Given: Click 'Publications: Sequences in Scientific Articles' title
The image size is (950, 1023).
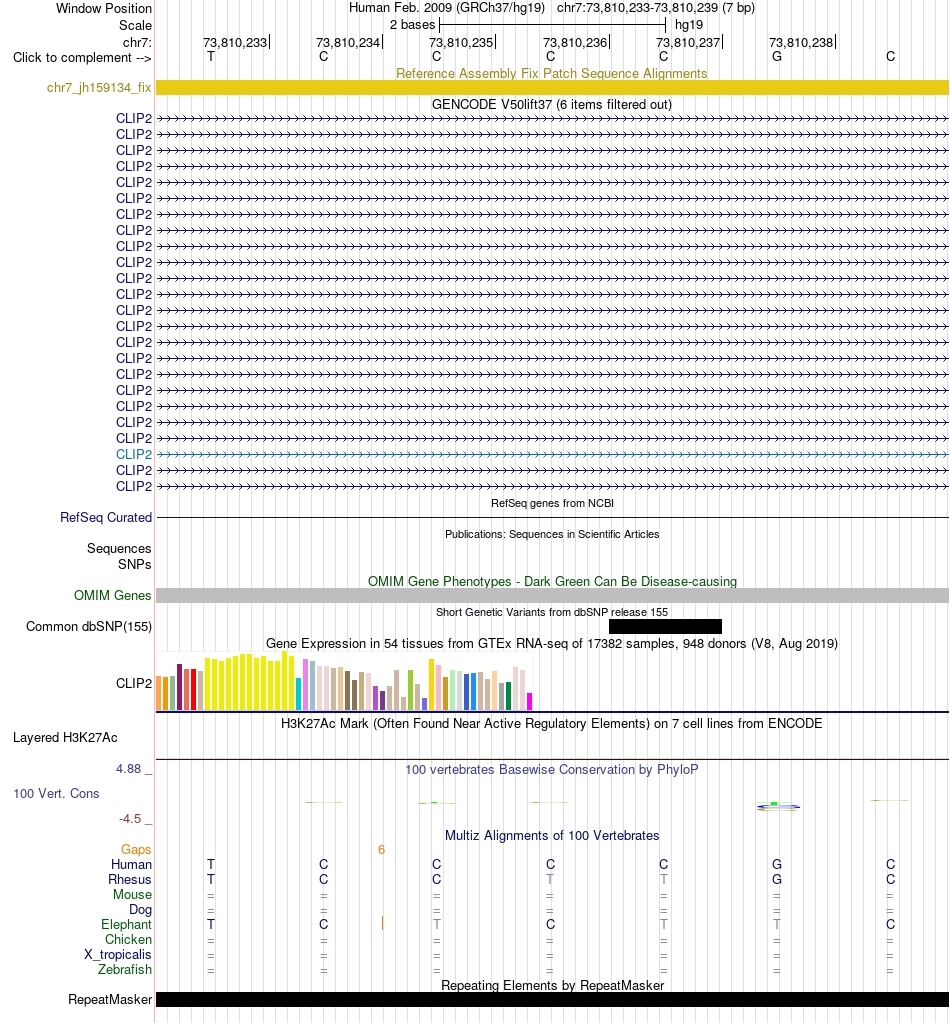Looking at the screenshot, I should [552, 534].
